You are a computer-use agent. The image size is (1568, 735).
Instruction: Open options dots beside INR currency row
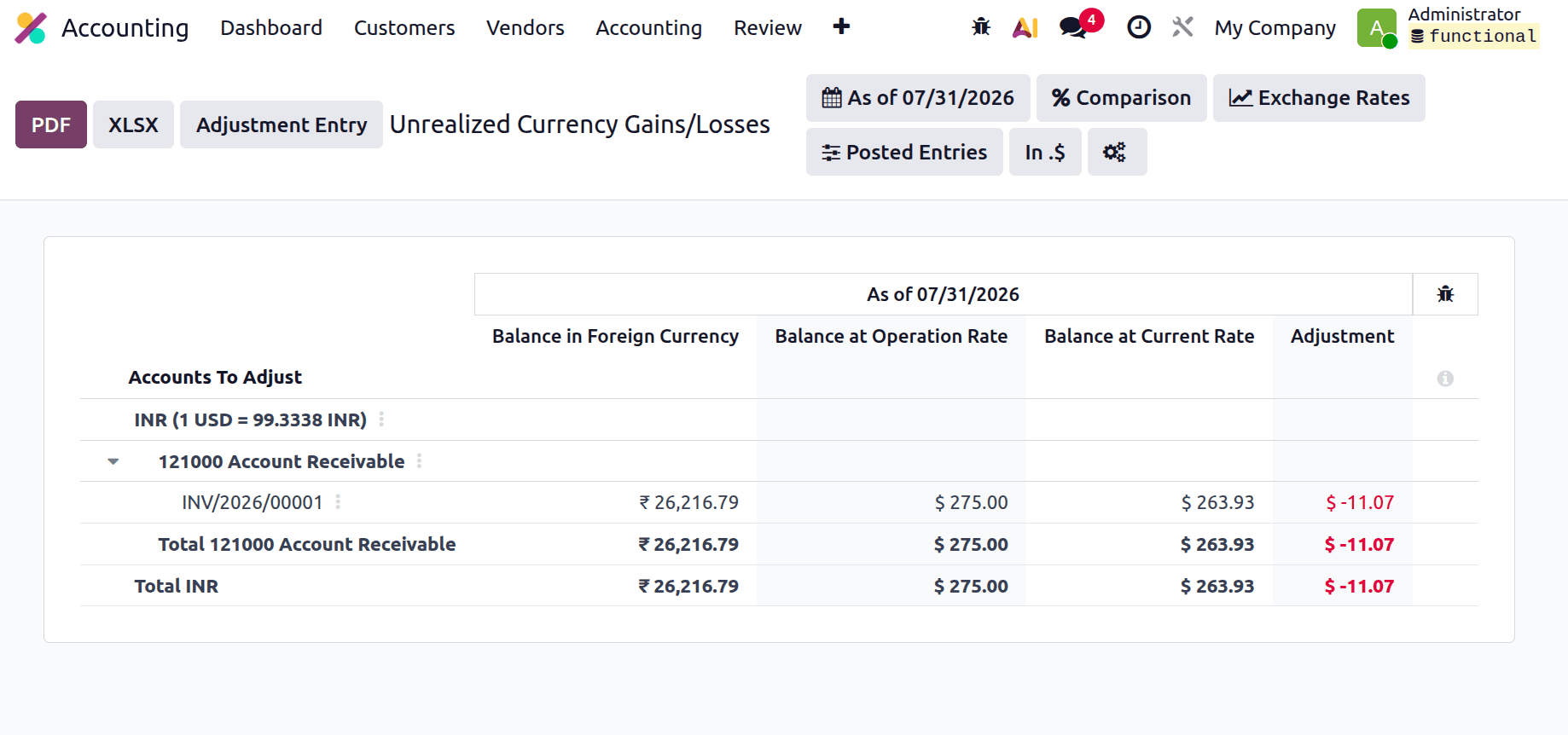[x=381, y=420]
